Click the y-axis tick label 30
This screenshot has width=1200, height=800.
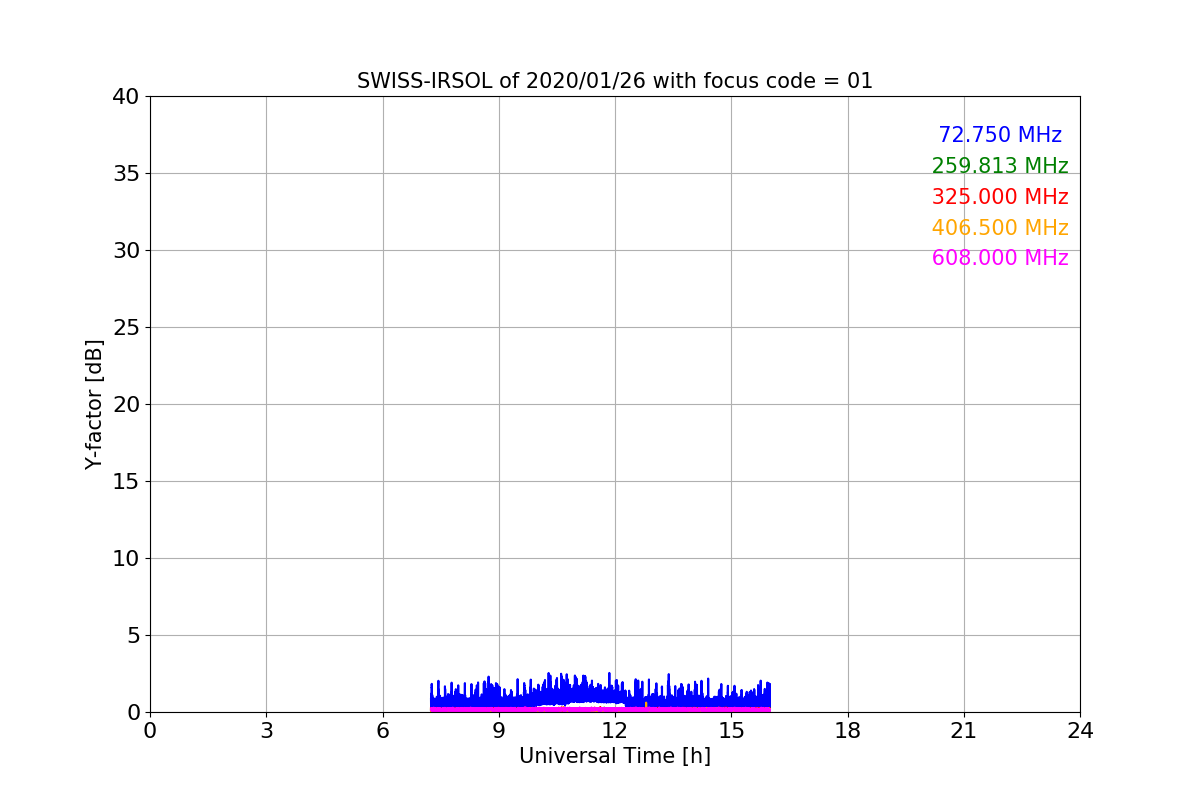pyautogui.click(x=126, y=251)
